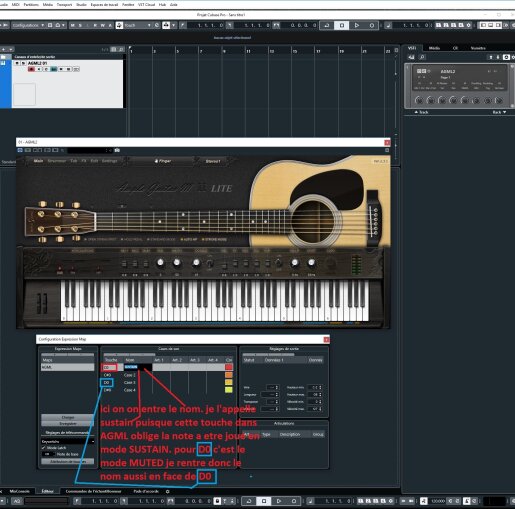Switch to the Média tab in right panel

pyautogui.click(x=434, y=48)
